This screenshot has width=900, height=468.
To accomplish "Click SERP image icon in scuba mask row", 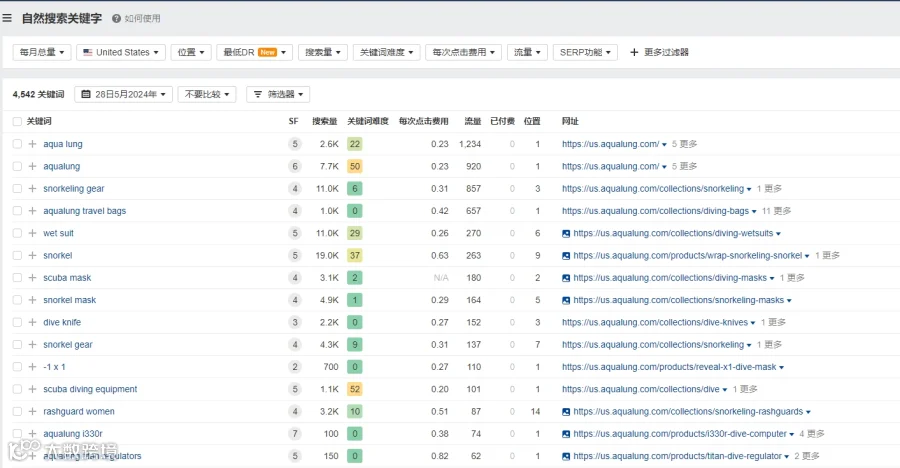I will click(x=566, y=278).
